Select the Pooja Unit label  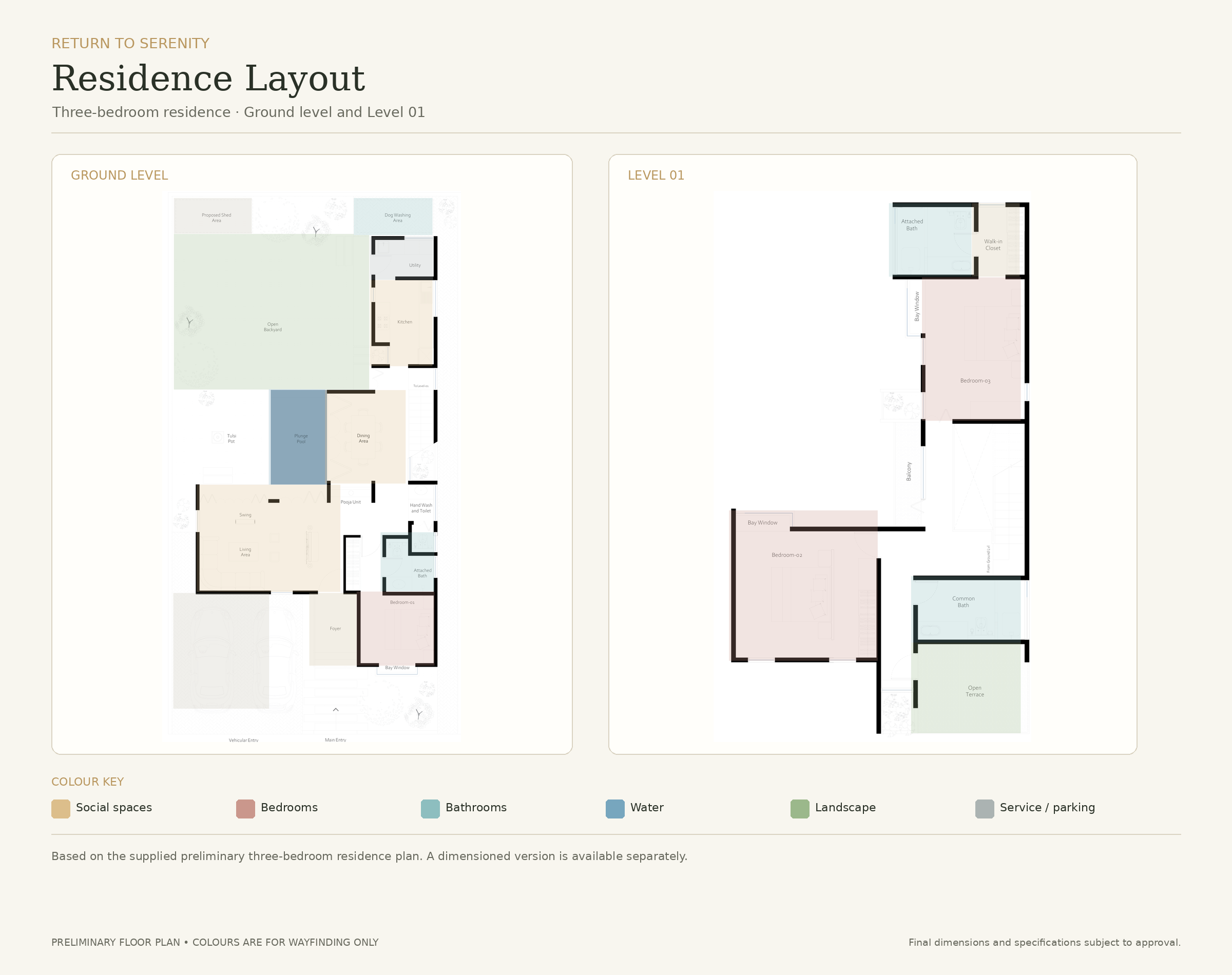pyautogui.click(x=351, y=502)
